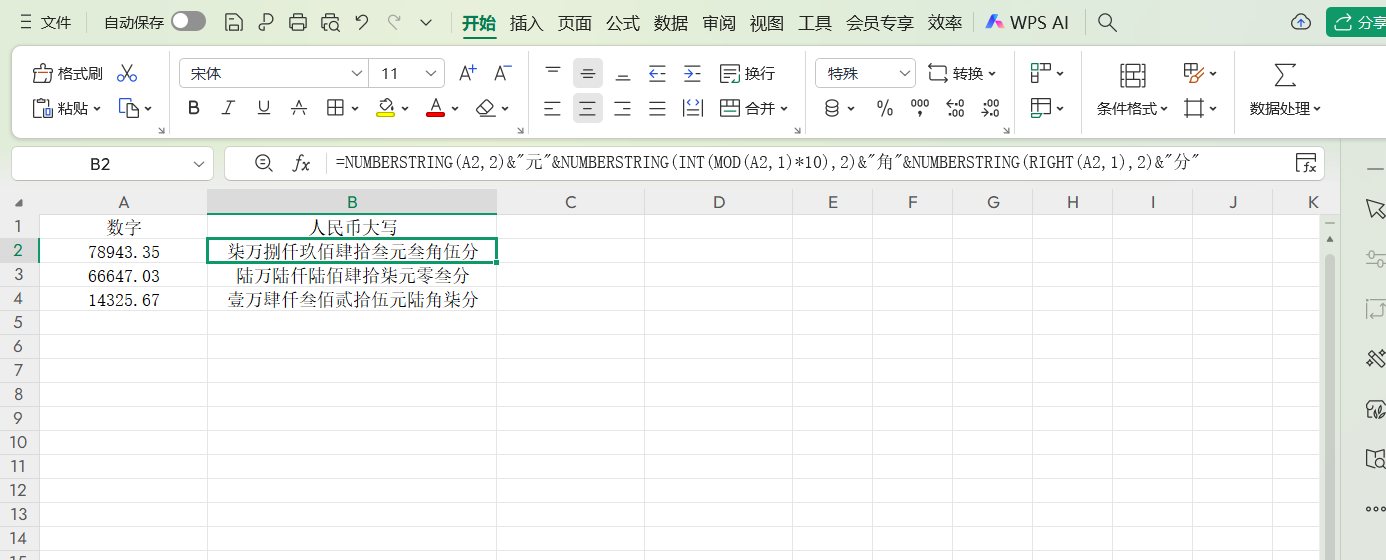Switch to the Formulas (公式) tab
This screenshot has height=560, width=1386.
(622, 22)
